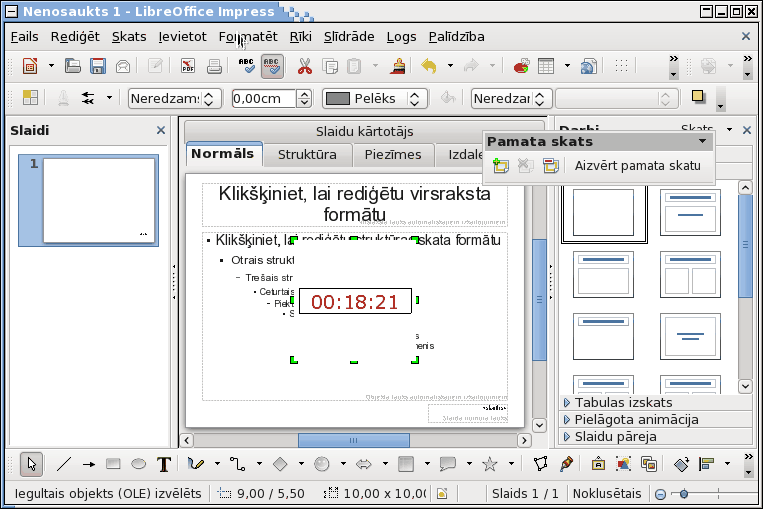This screenshot has width=763, height=509.
Task: Switch to the Piezīmes tab
Action: pyautogui.click(x=393, y=155)
